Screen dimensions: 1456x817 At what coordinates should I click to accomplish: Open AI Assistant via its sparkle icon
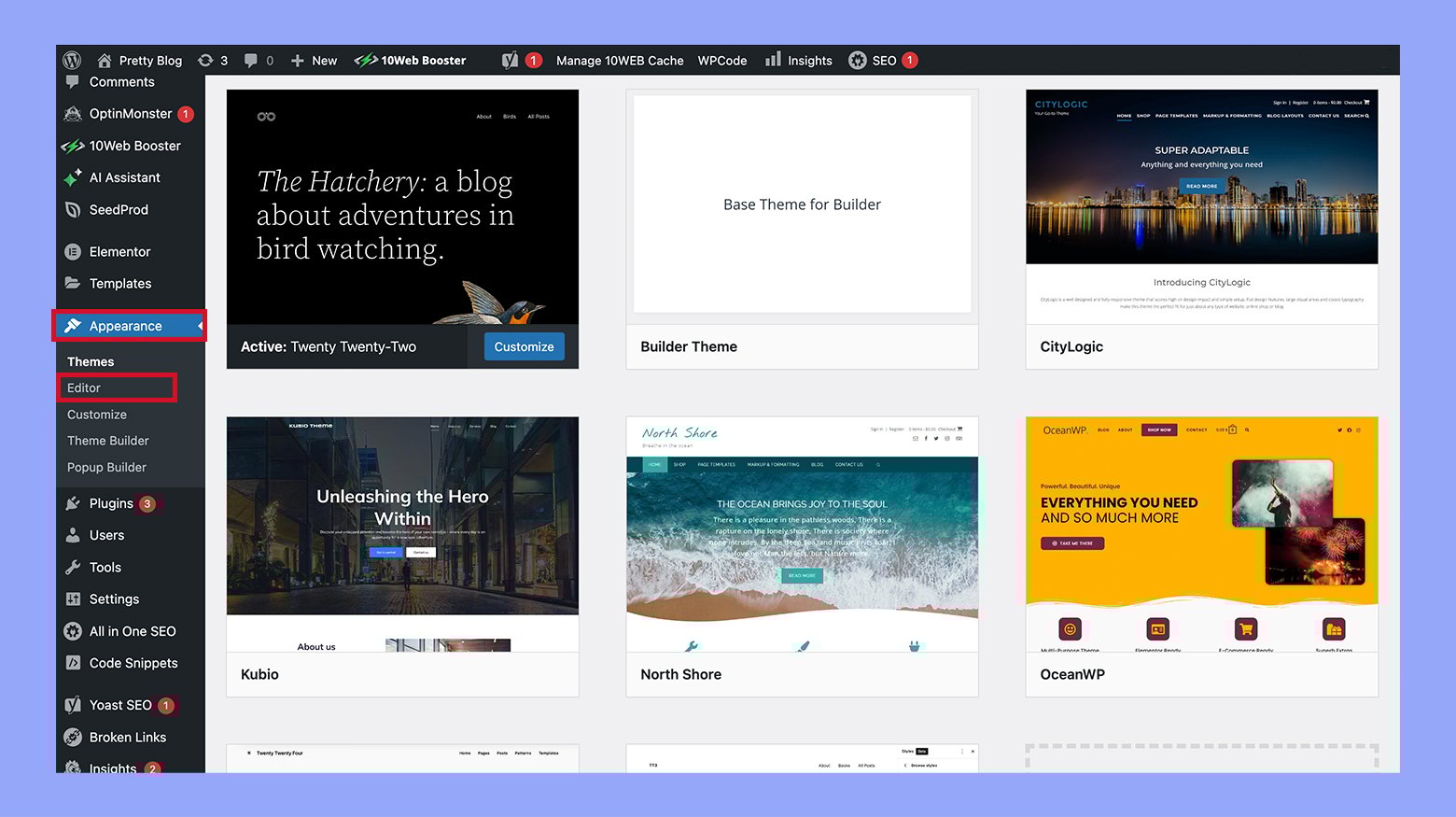point(74,177)
